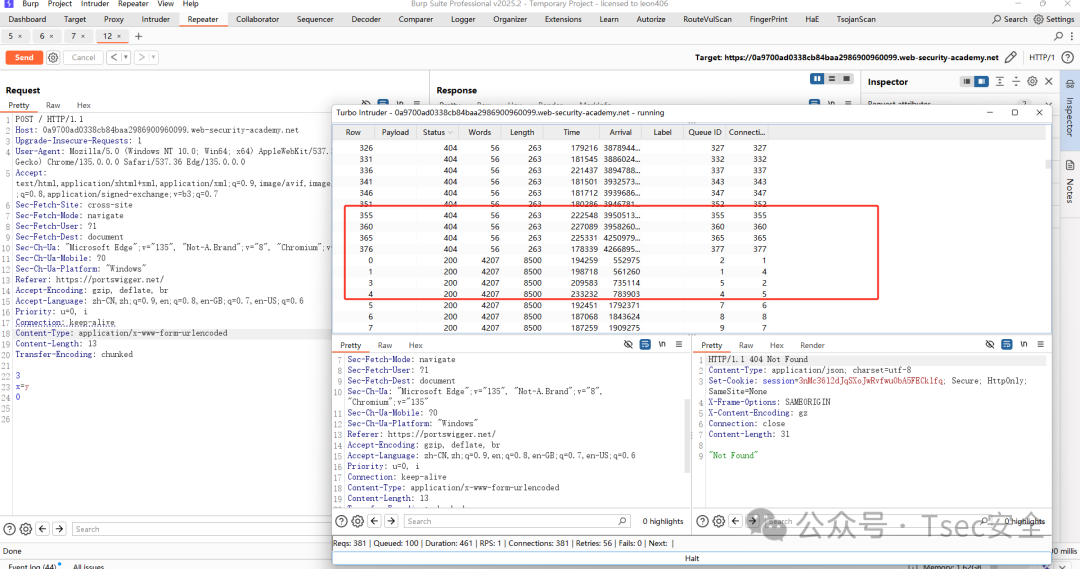Click Inspector expand all sections icon
This screenshot has width=1080, height=569.
[x=999, y=81]
